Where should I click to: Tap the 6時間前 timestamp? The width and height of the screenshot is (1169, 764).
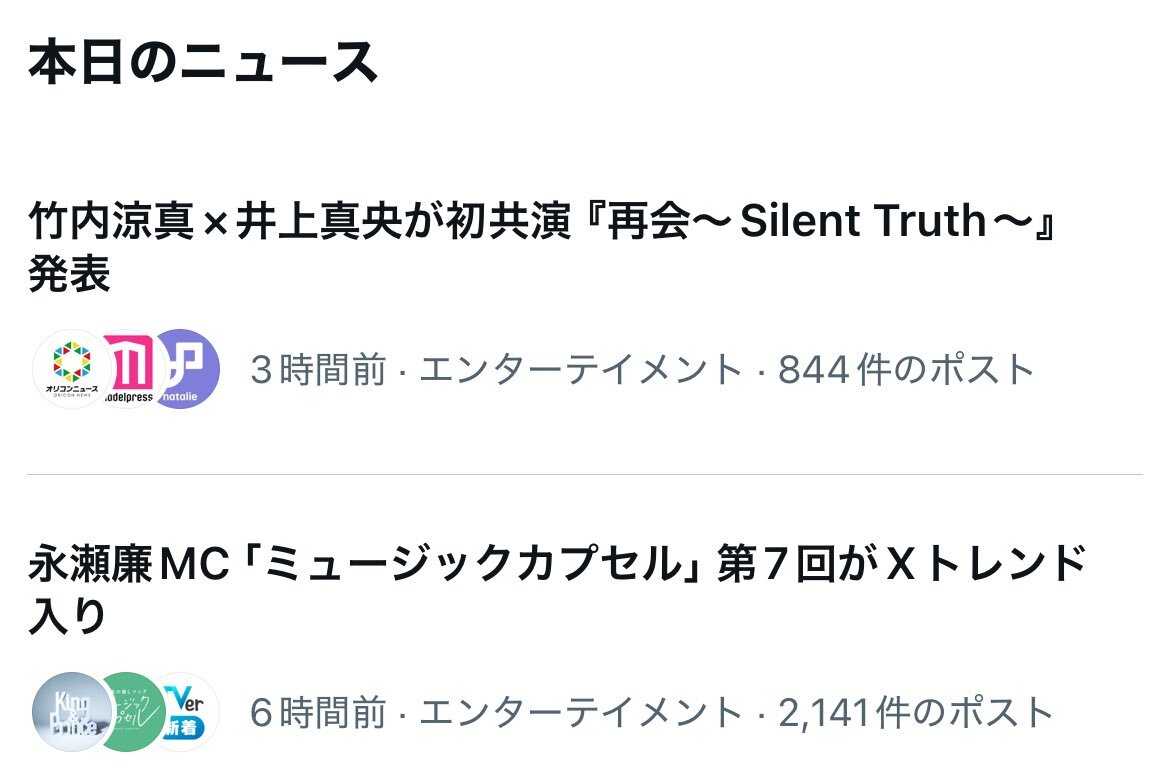click(318, 712)
